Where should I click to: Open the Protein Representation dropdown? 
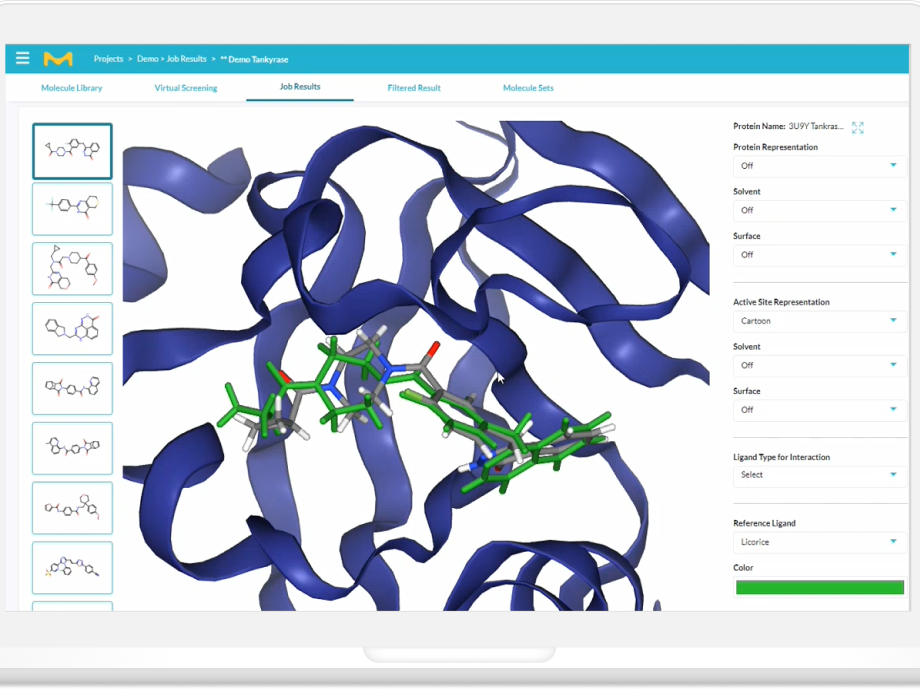click(x=820, y=166)
